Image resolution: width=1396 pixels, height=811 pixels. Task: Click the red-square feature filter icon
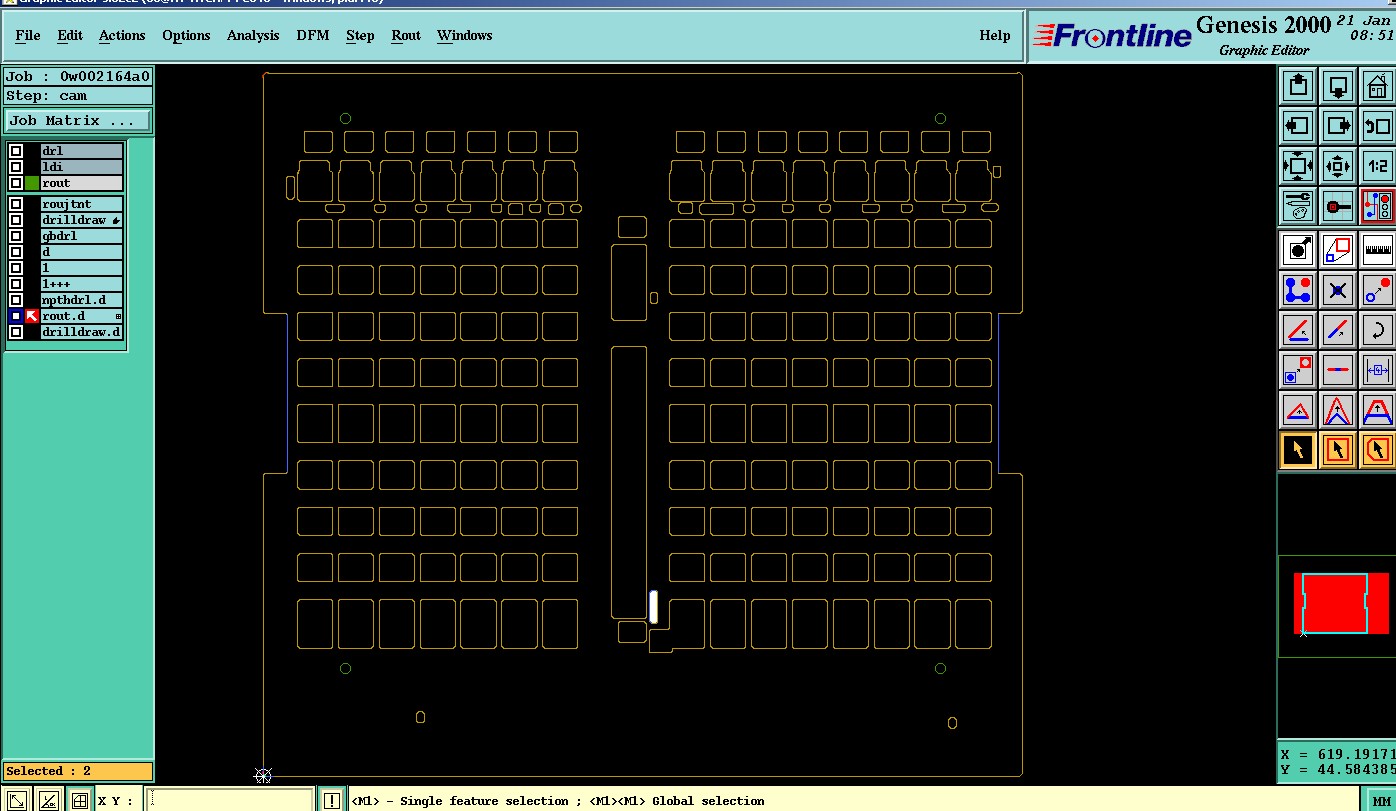(1338, 206)
